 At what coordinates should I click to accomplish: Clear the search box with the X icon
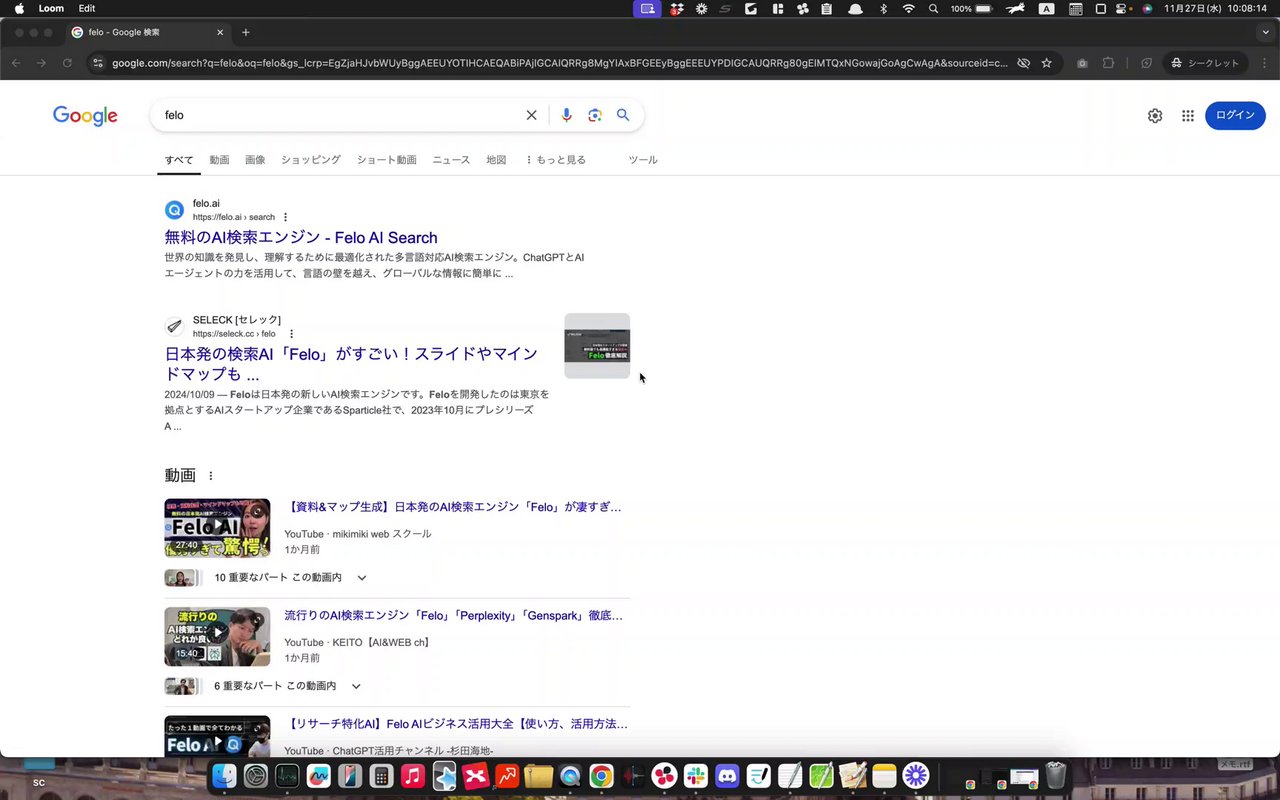pyautogui.click(x=532, y=115)
